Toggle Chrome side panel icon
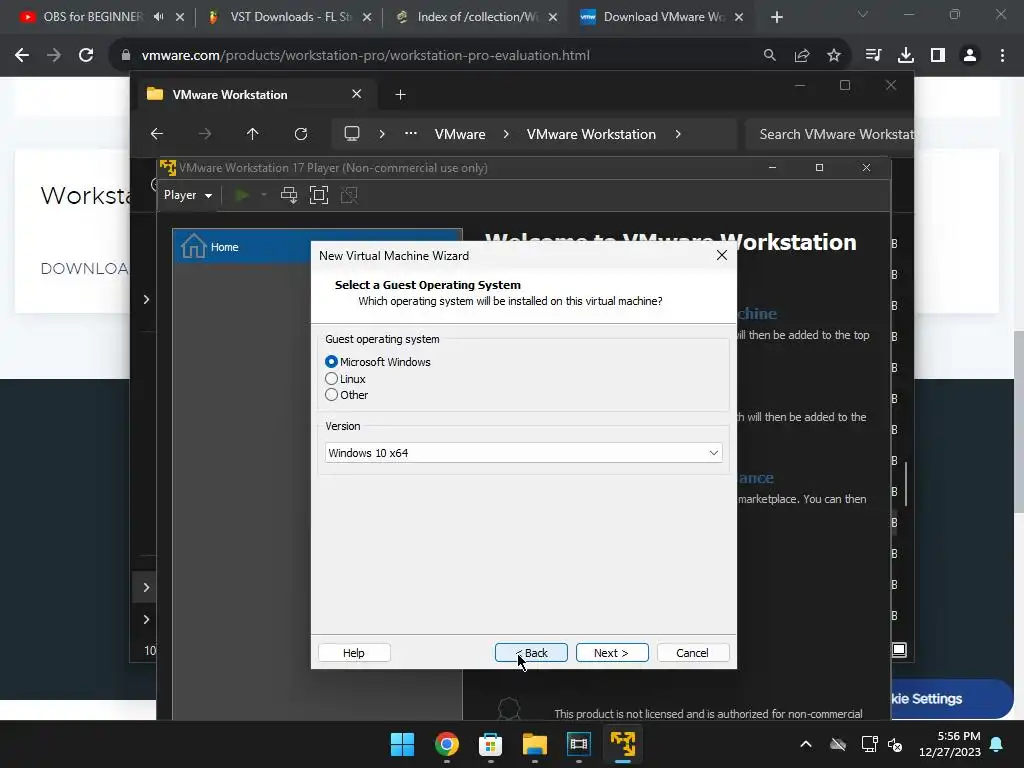The height and width of the screenshot is (768, 1024). [x=938, y=56]
